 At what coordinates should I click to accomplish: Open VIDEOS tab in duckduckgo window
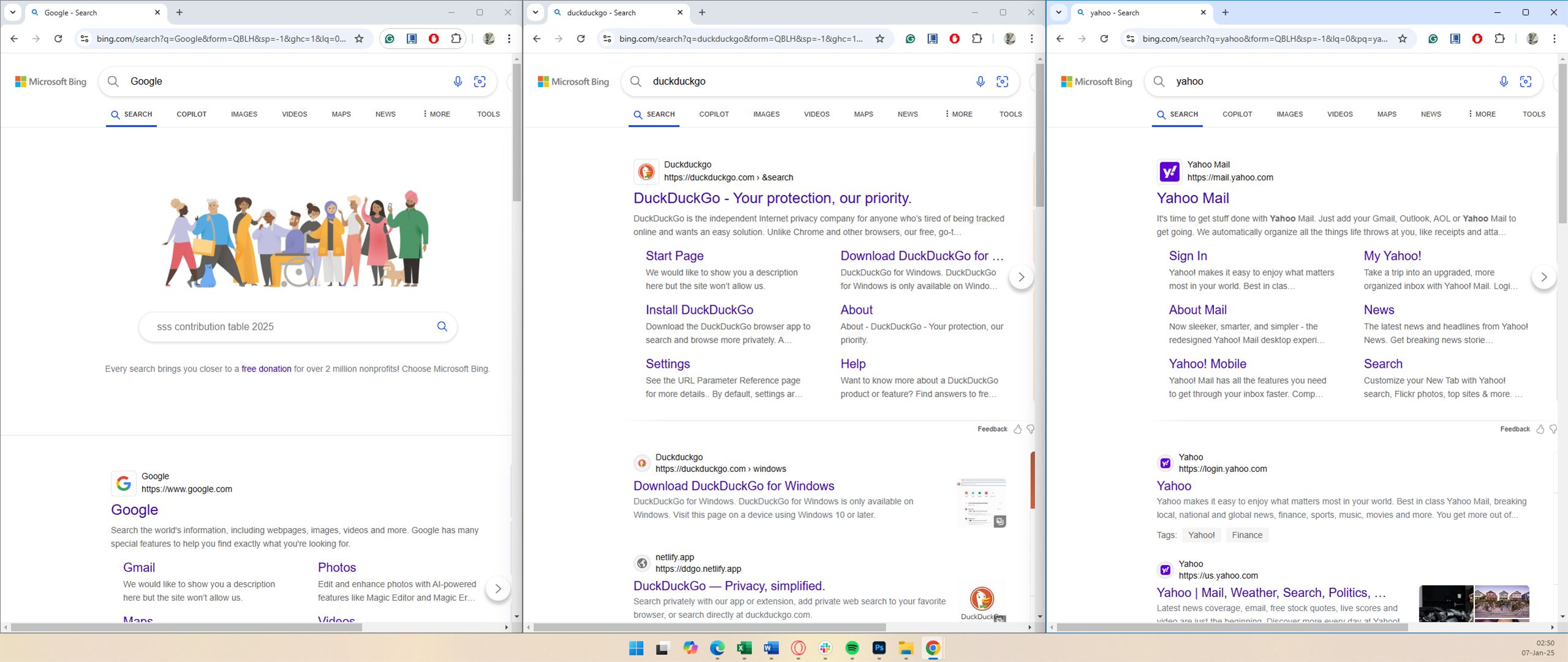(816, 114)
